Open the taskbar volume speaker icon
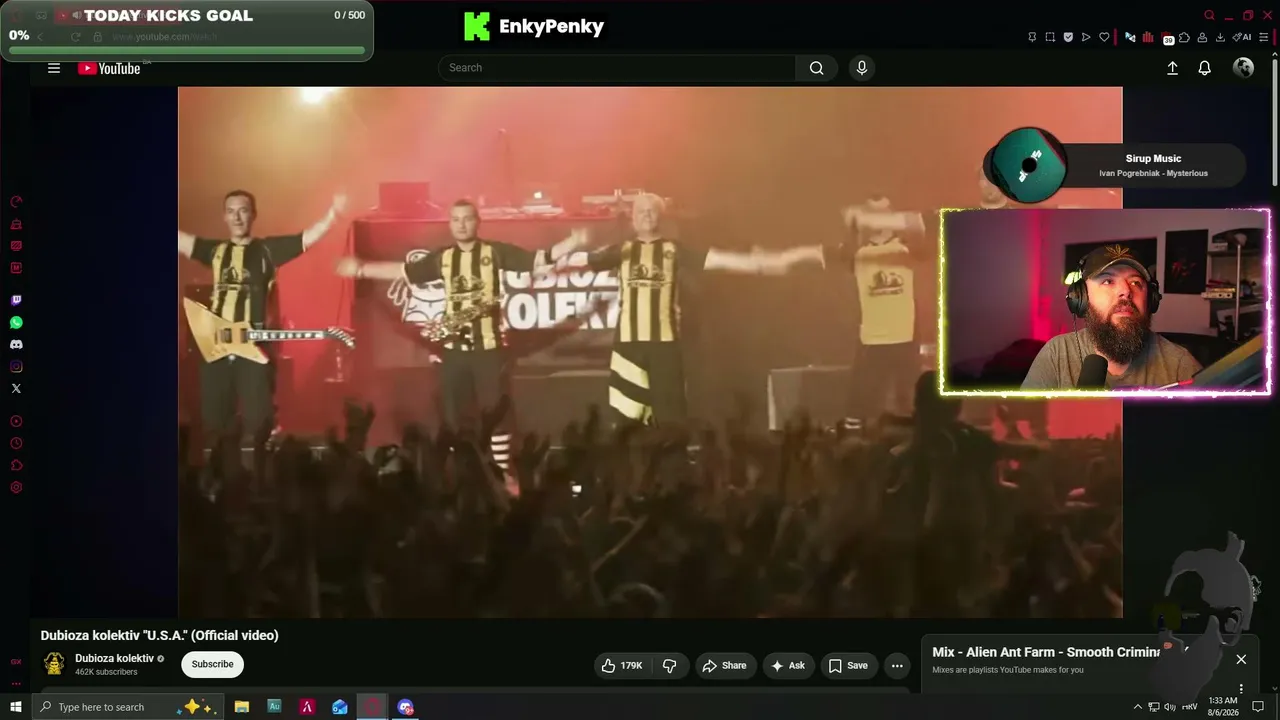 click(1170, 707)
